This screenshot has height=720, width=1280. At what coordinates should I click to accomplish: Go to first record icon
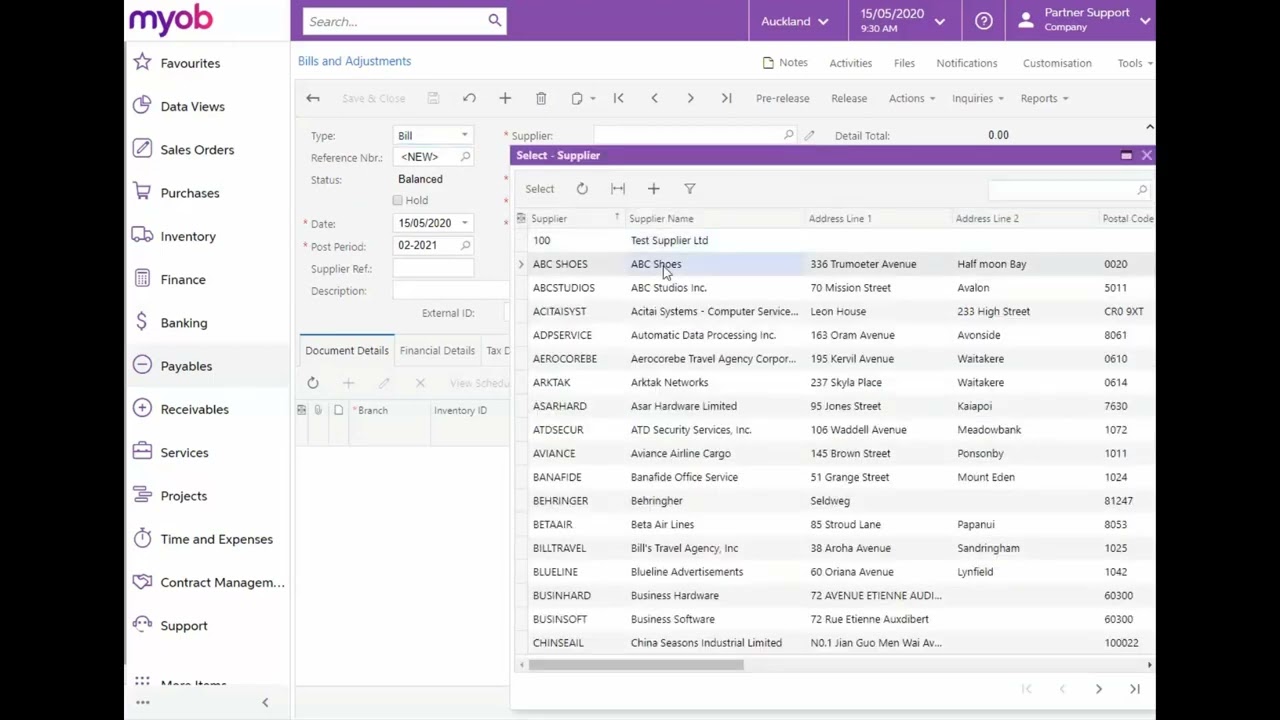(x=618, y=98)
